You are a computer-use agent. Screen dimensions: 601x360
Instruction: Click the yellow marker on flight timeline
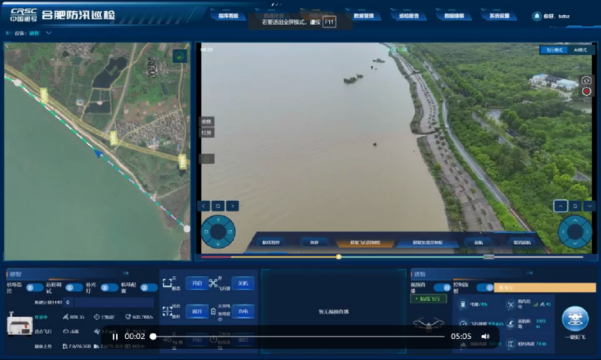(x=339, y=256)
